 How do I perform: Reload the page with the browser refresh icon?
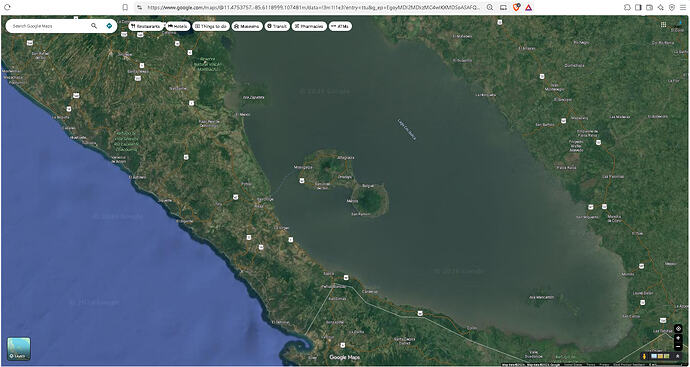tap(7, 7)
